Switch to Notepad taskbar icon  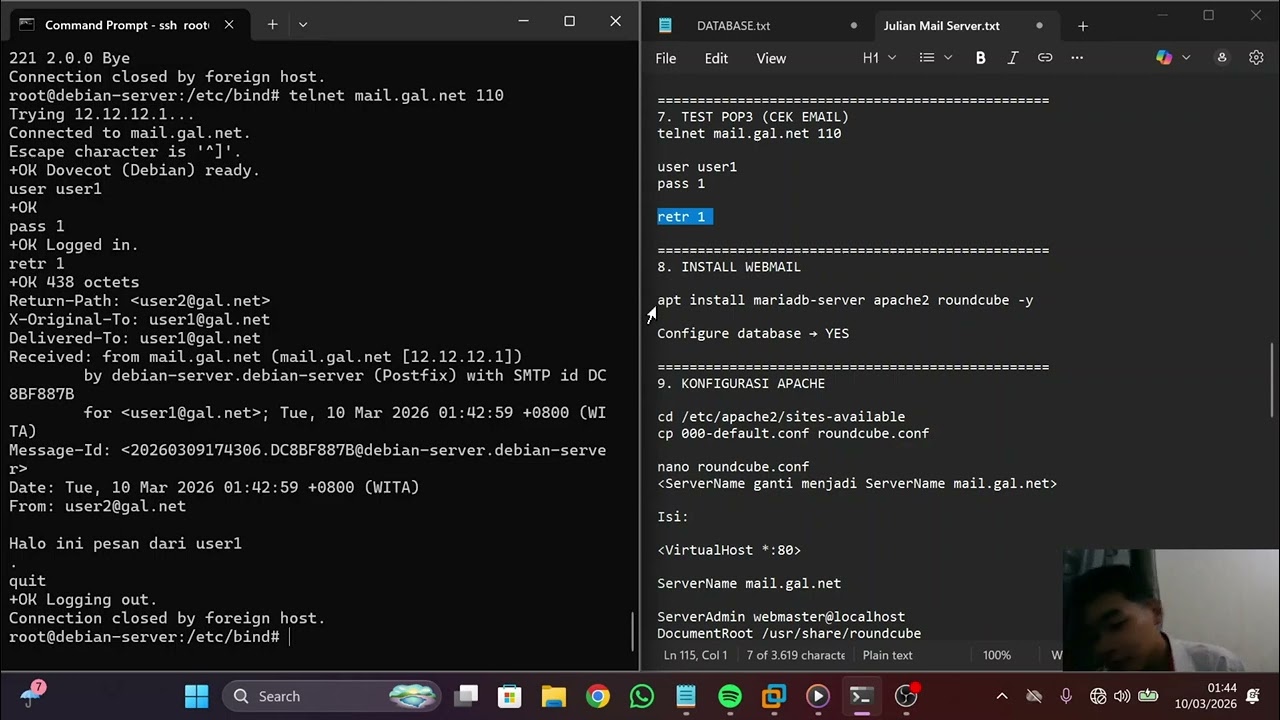[686, 696]
